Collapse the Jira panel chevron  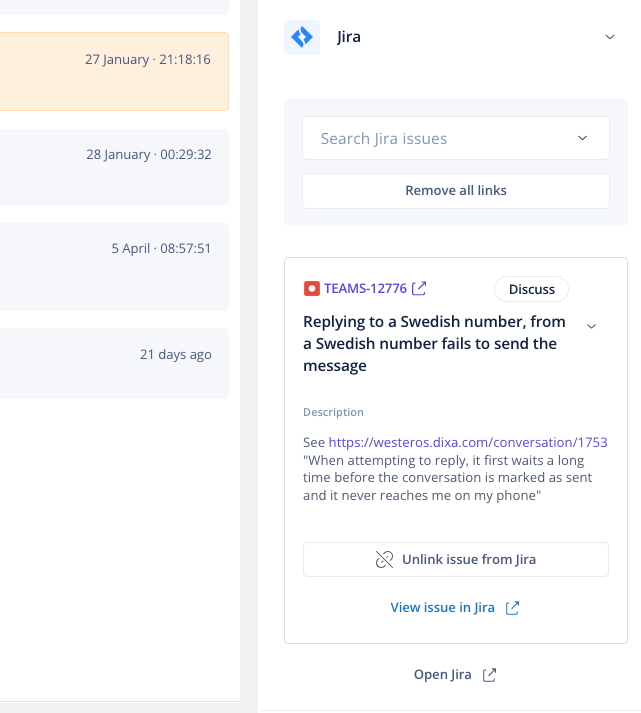[610, 37]
